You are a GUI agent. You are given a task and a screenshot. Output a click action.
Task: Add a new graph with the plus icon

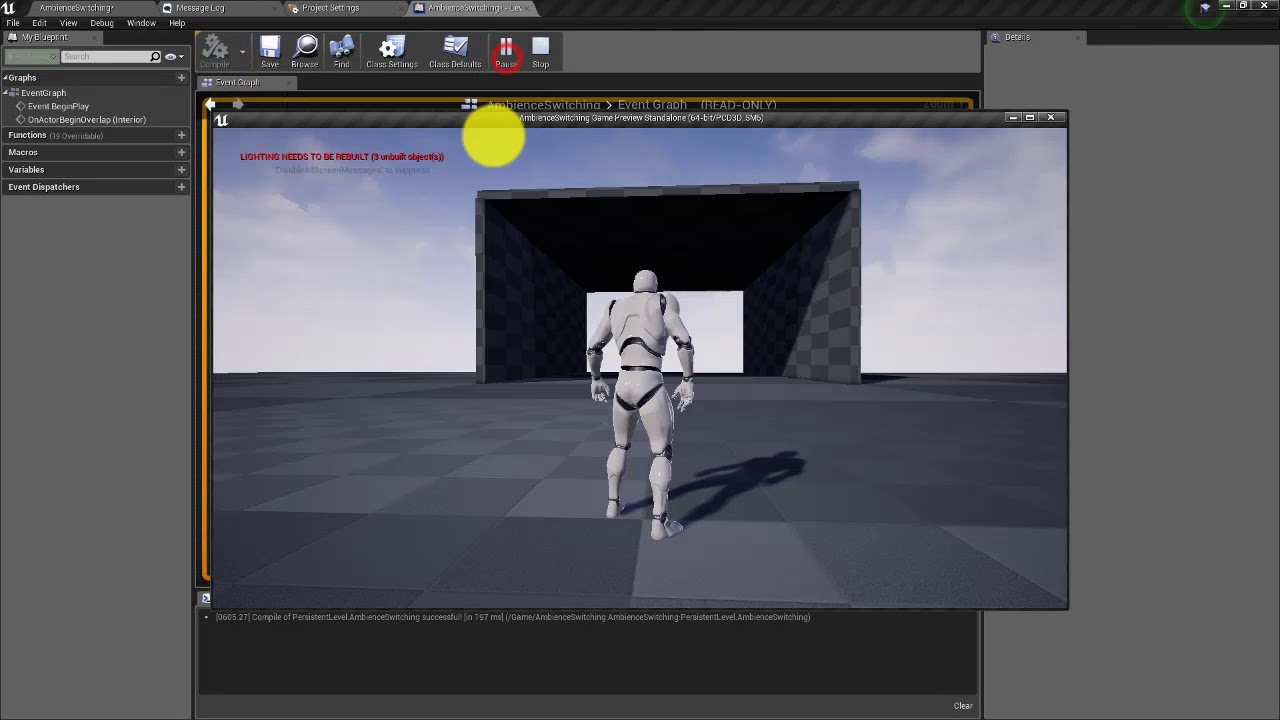(181, 78)
